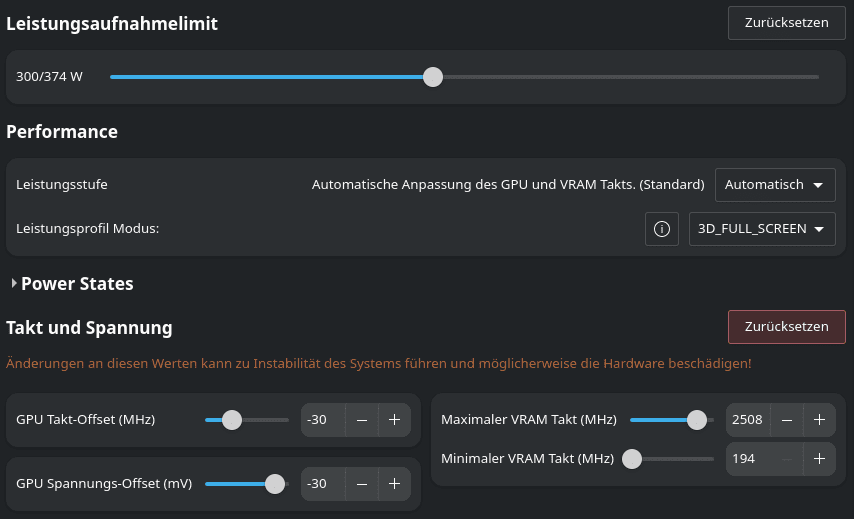
Task: Click the Leistungsaufnahmelimit heading
Action: (112, 23)
